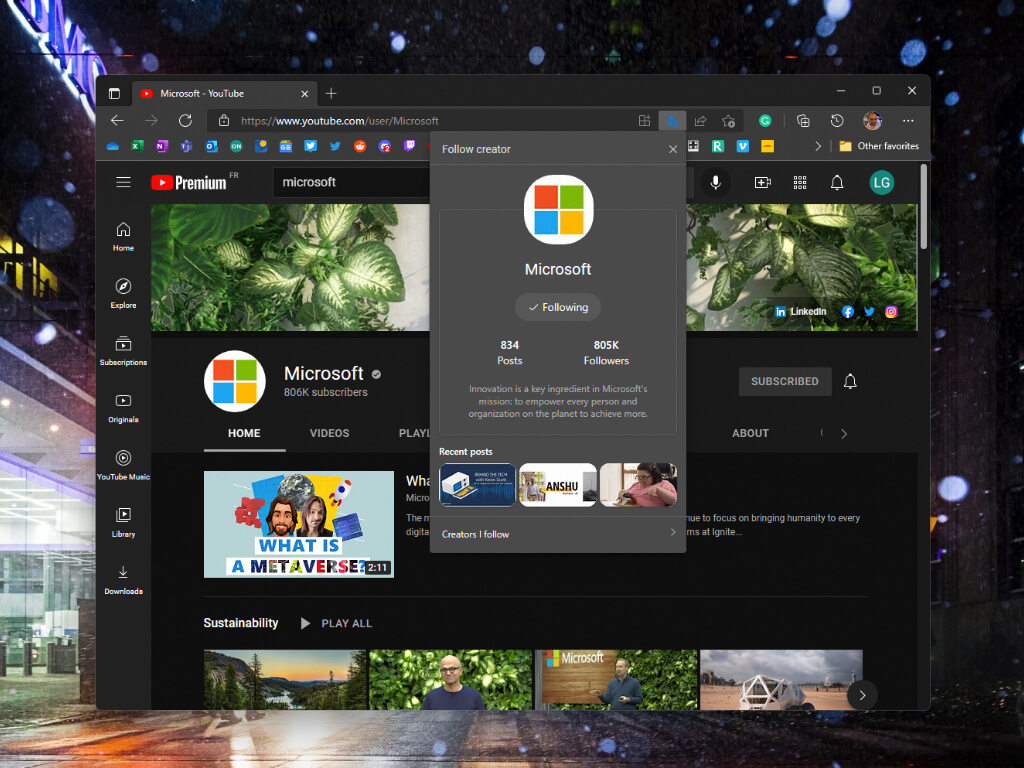Open Edge Settings and more menu
Image resolution: width=1024 pixels, height=768 pixels.
908,121
